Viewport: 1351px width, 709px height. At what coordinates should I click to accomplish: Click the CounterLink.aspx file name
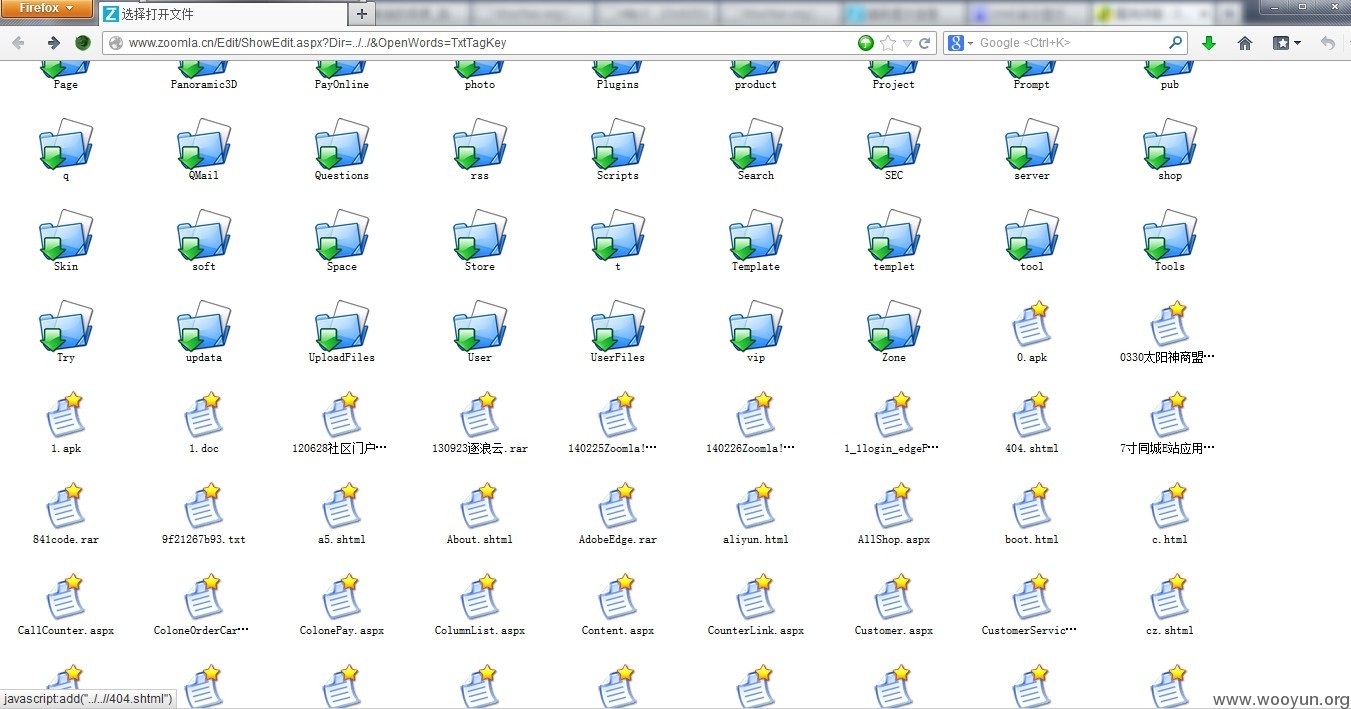pyautogui.click(x=756, y=631)
